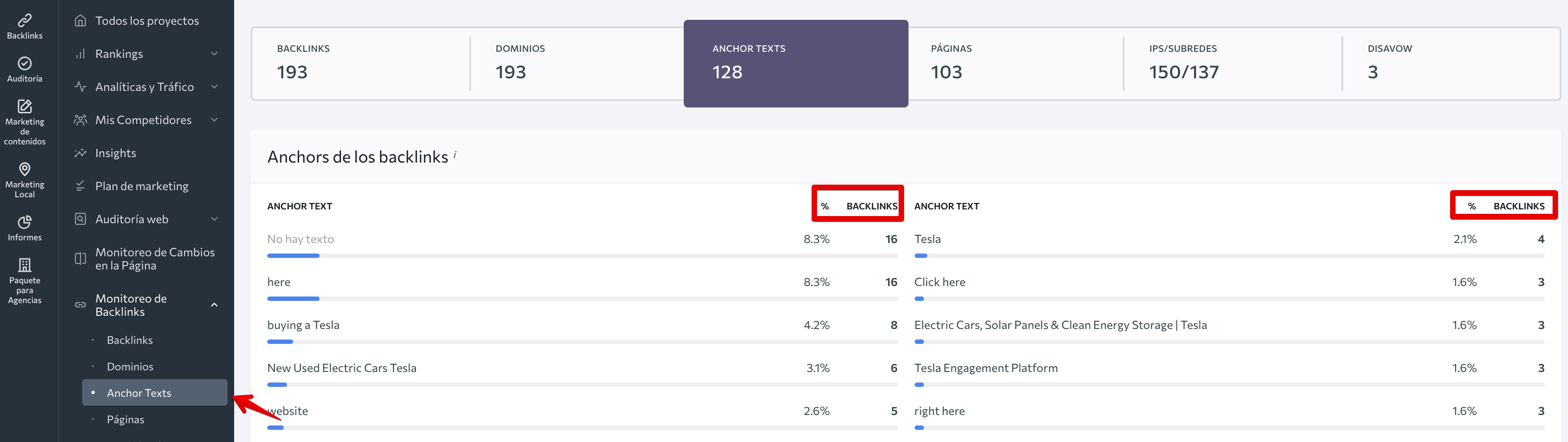Click the right ANCHOR TEXT column header
The height and width of the screenshot is (442, 1568).
click(x=947, y=206)
